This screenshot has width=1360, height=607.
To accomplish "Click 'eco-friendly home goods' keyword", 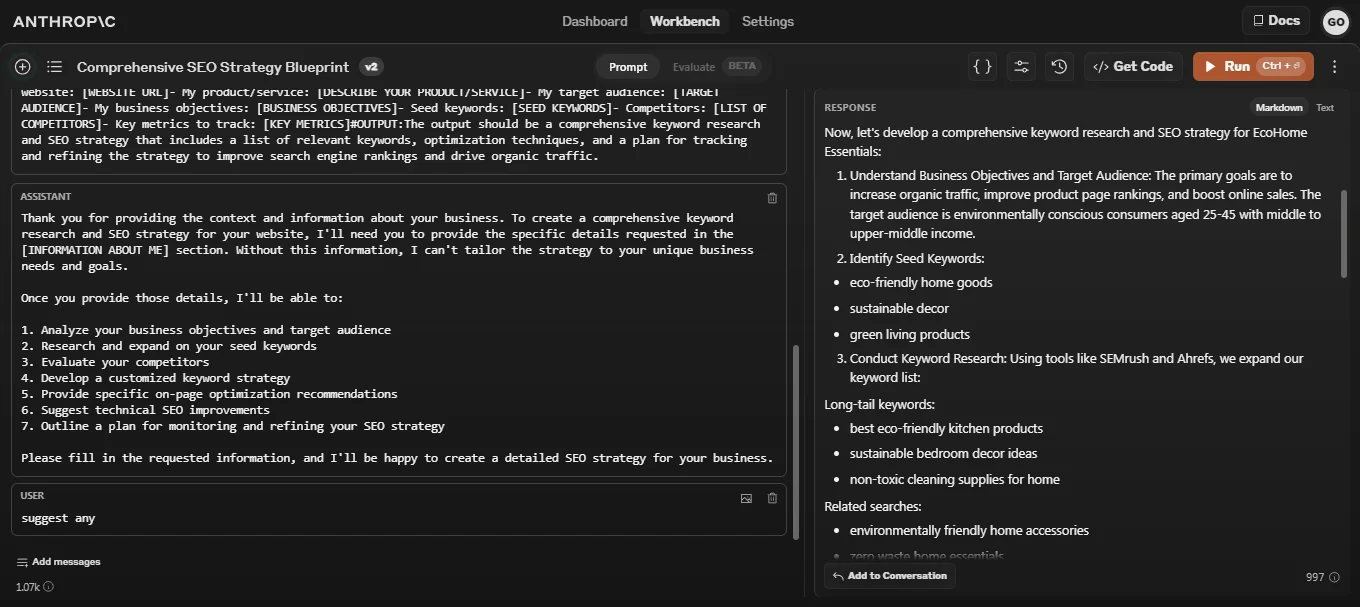I will tap(921, 283).
